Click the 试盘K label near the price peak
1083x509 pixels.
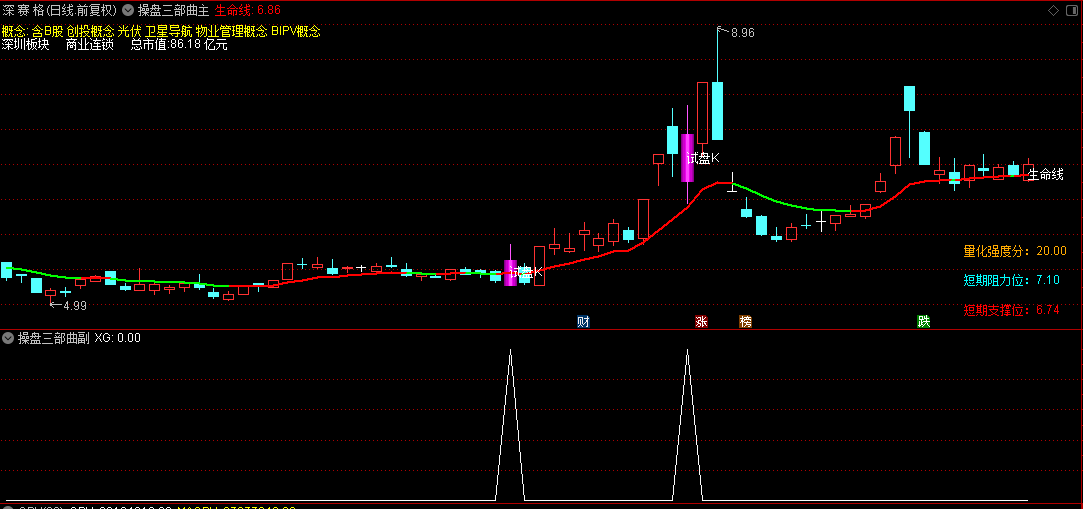tap(702, 158)
